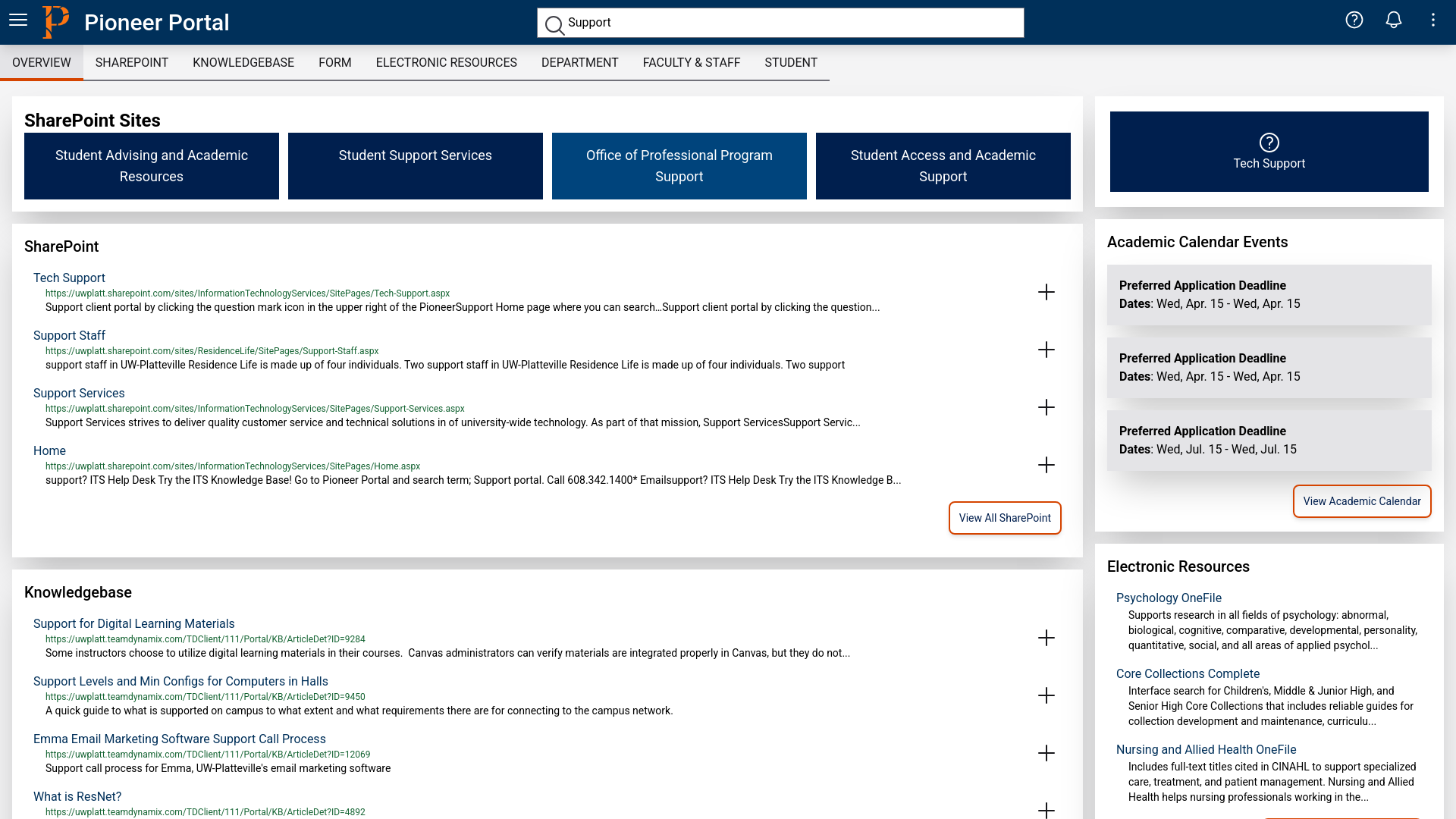Viewport: 1456px width, 819px height.
Task: Select the KNOWLEDGEBASE navigation tab
Action: tap(243, 62)
